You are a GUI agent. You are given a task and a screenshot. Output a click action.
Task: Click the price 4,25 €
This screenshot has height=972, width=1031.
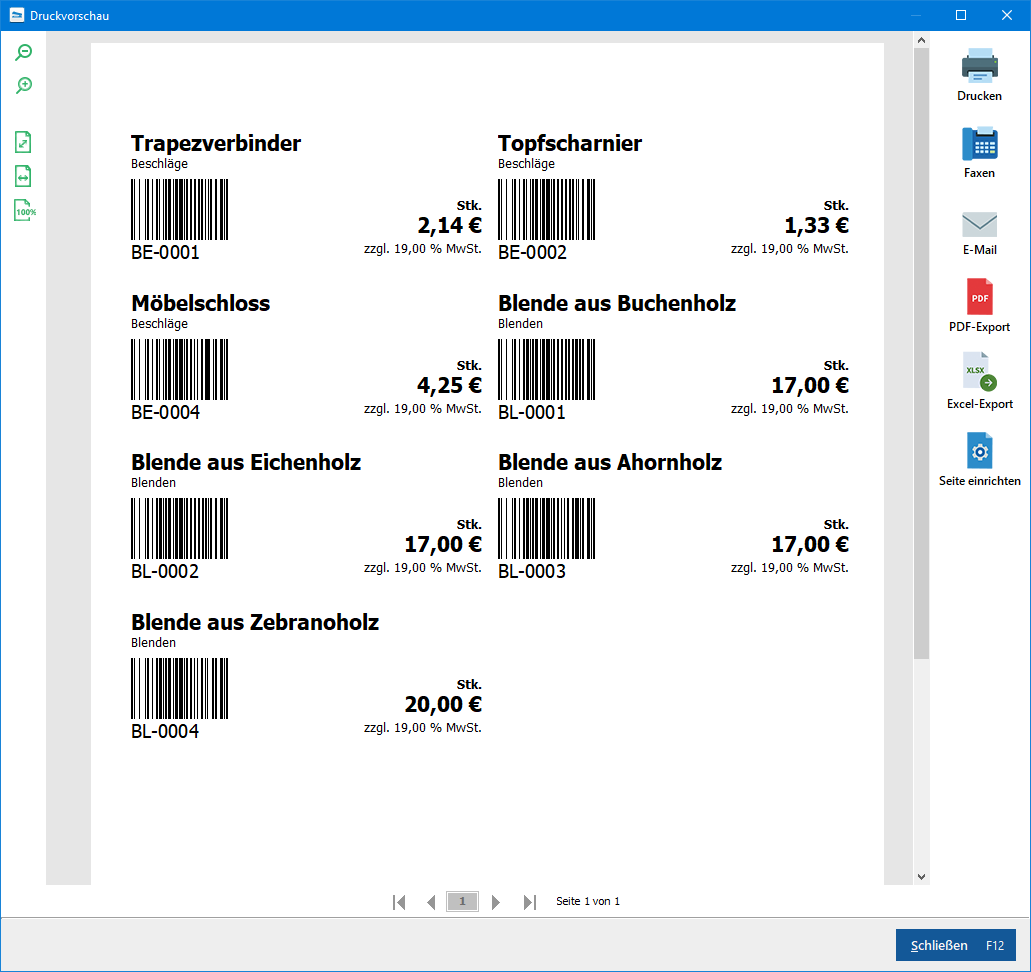tap(450, 385)
